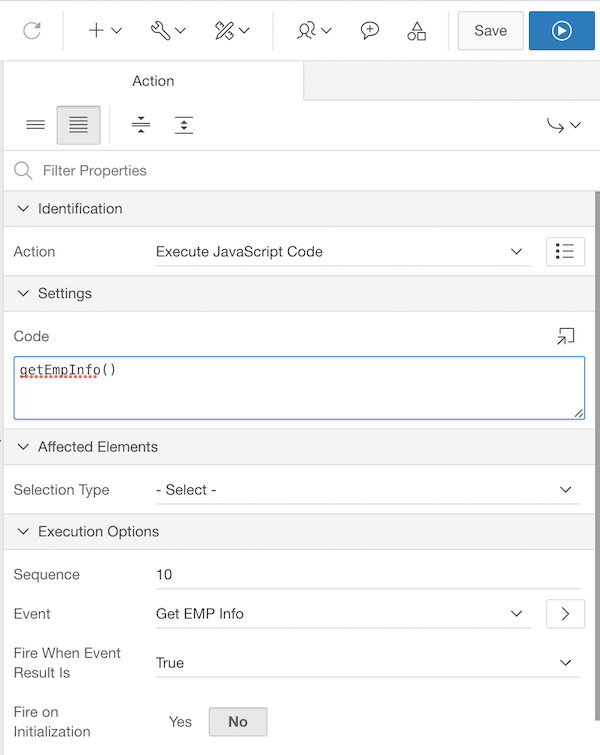Click the Run Page play button

click(x=562, y=31)
